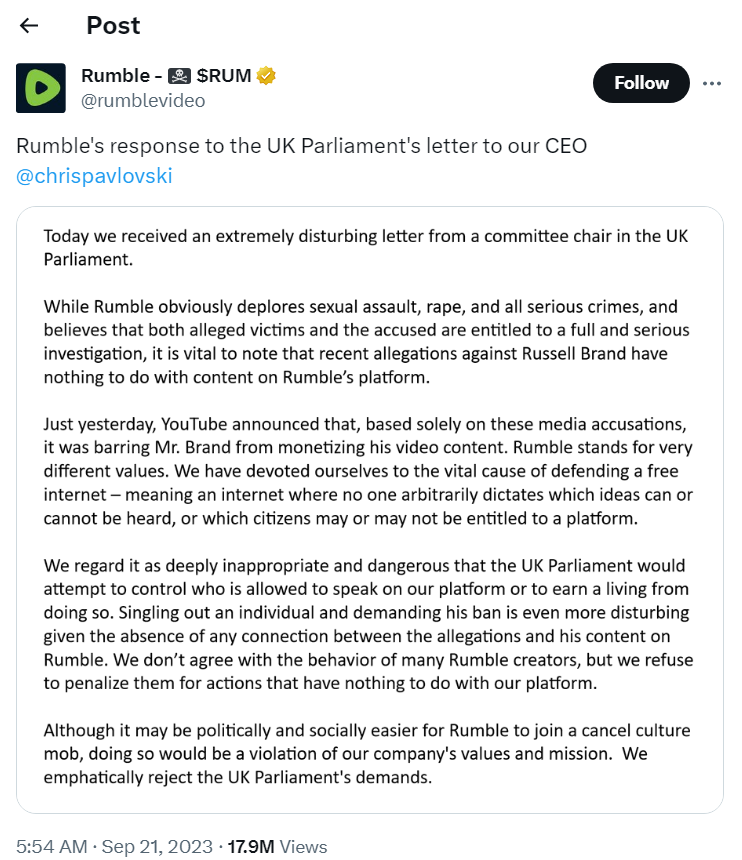Click the 'Post' page heading
The height and width of the screenshot is (860, 742).
[x=113, y=25]
